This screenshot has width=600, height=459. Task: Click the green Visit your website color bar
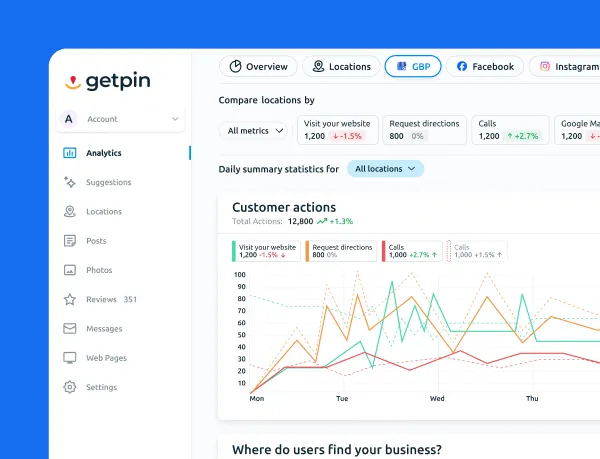tap(234, 251)
